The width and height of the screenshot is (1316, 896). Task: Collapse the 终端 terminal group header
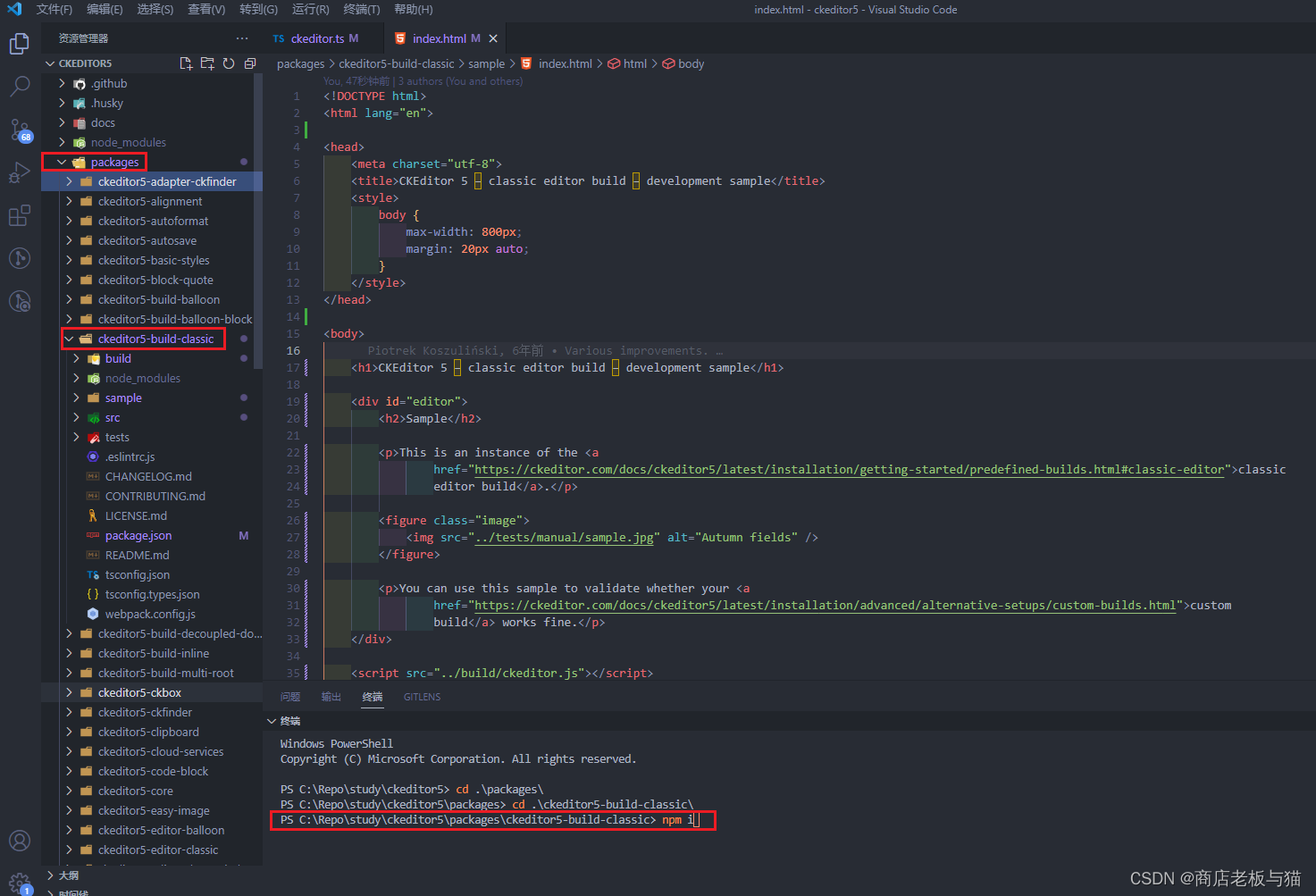(x=272, y=721)
